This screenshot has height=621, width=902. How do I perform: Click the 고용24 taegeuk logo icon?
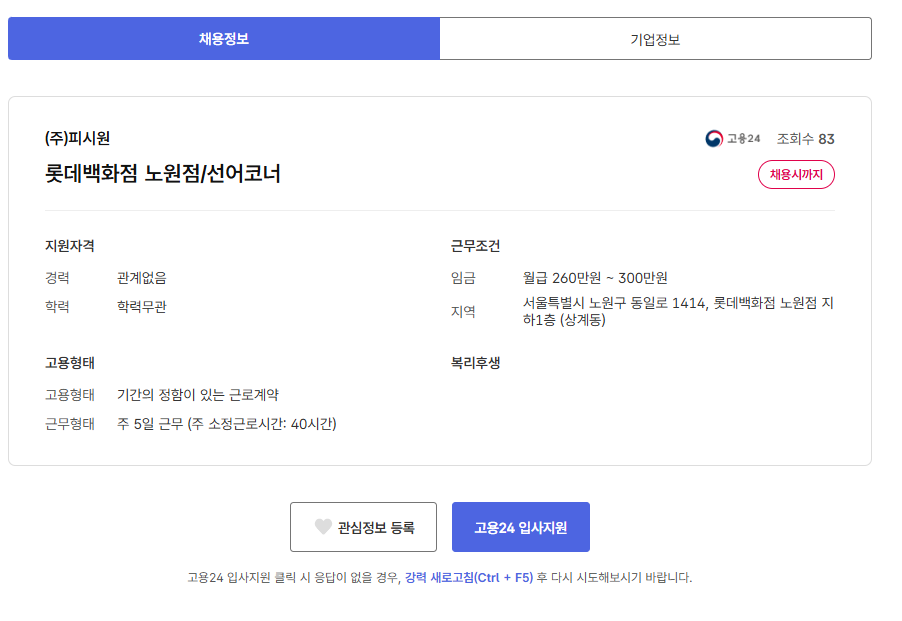click(713, 139)
